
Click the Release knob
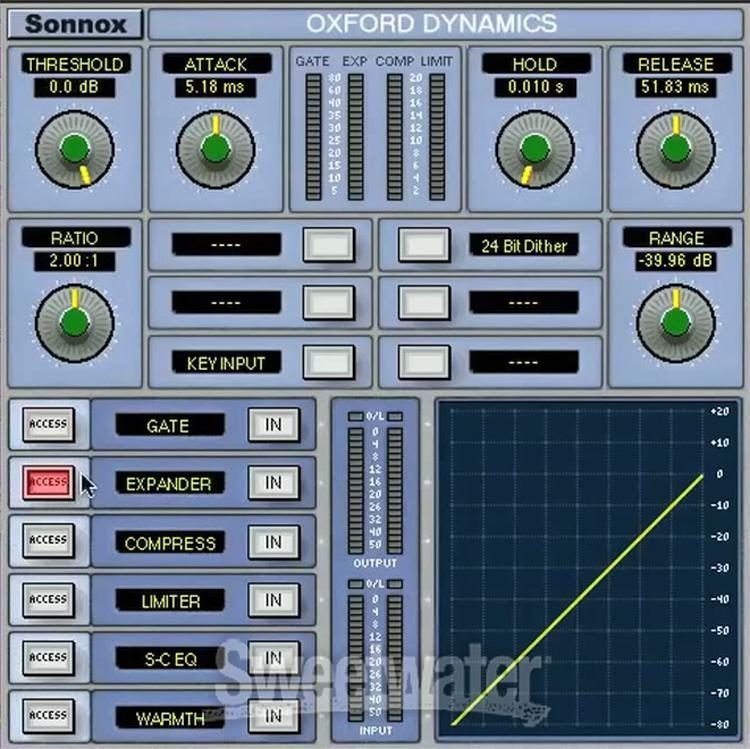click(676, 150)
